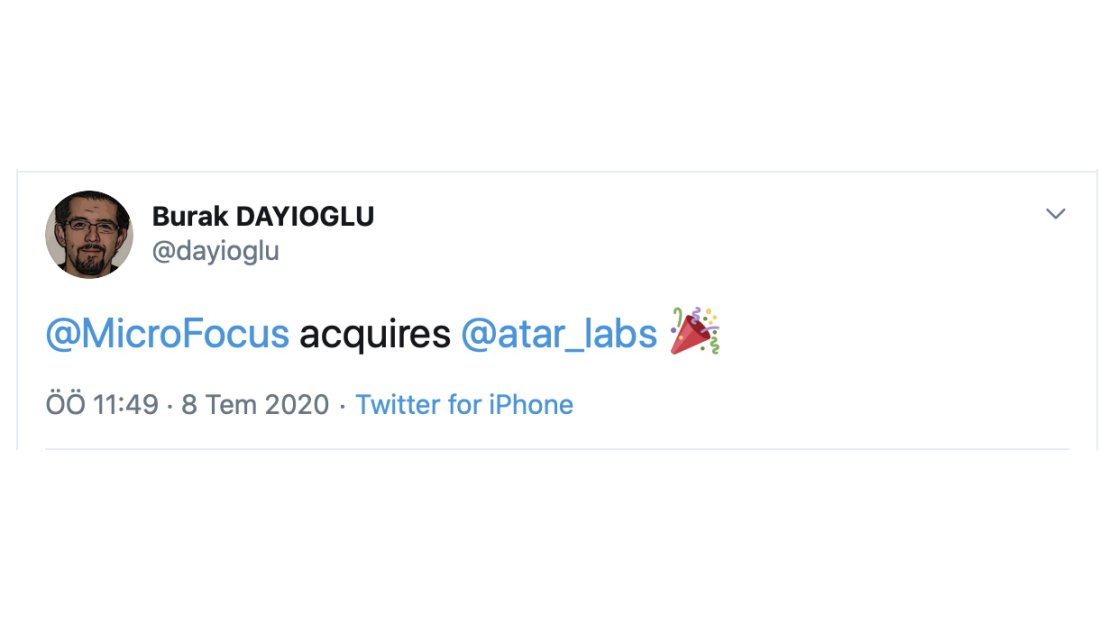This screenshot has width=1100, height=618.
Task: Click the "ÖÖ" morning marker in the timestamp
Action: click(66, 405)
